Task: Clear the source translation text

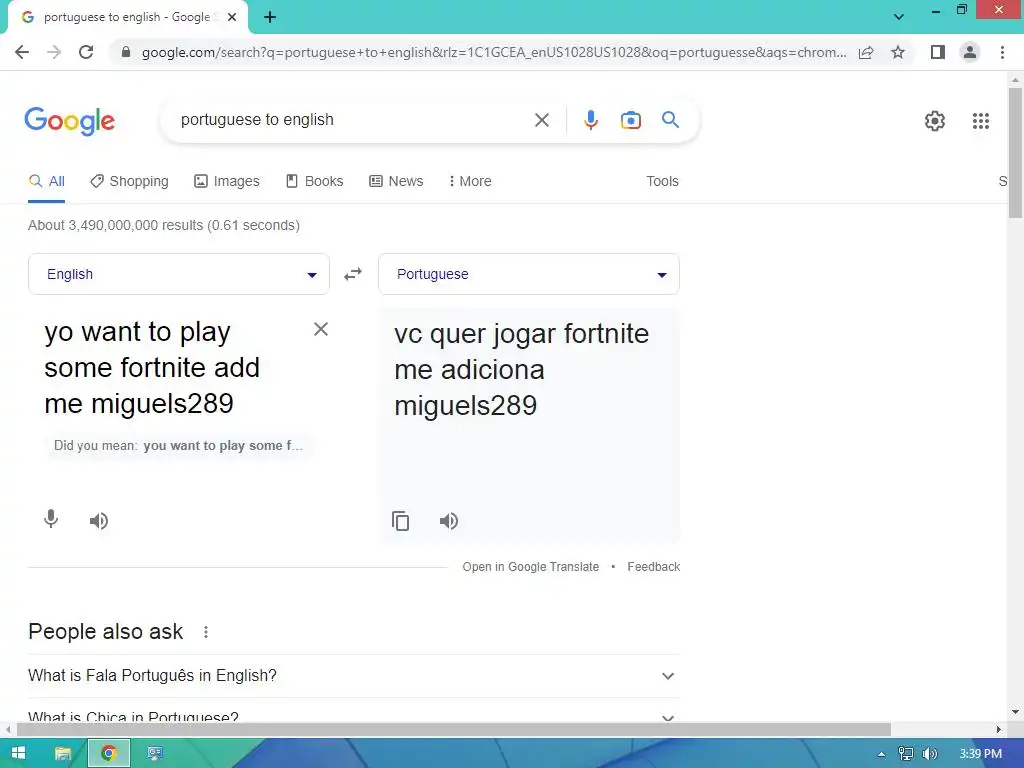Action: pyautogui.click(x=321, y=329)
